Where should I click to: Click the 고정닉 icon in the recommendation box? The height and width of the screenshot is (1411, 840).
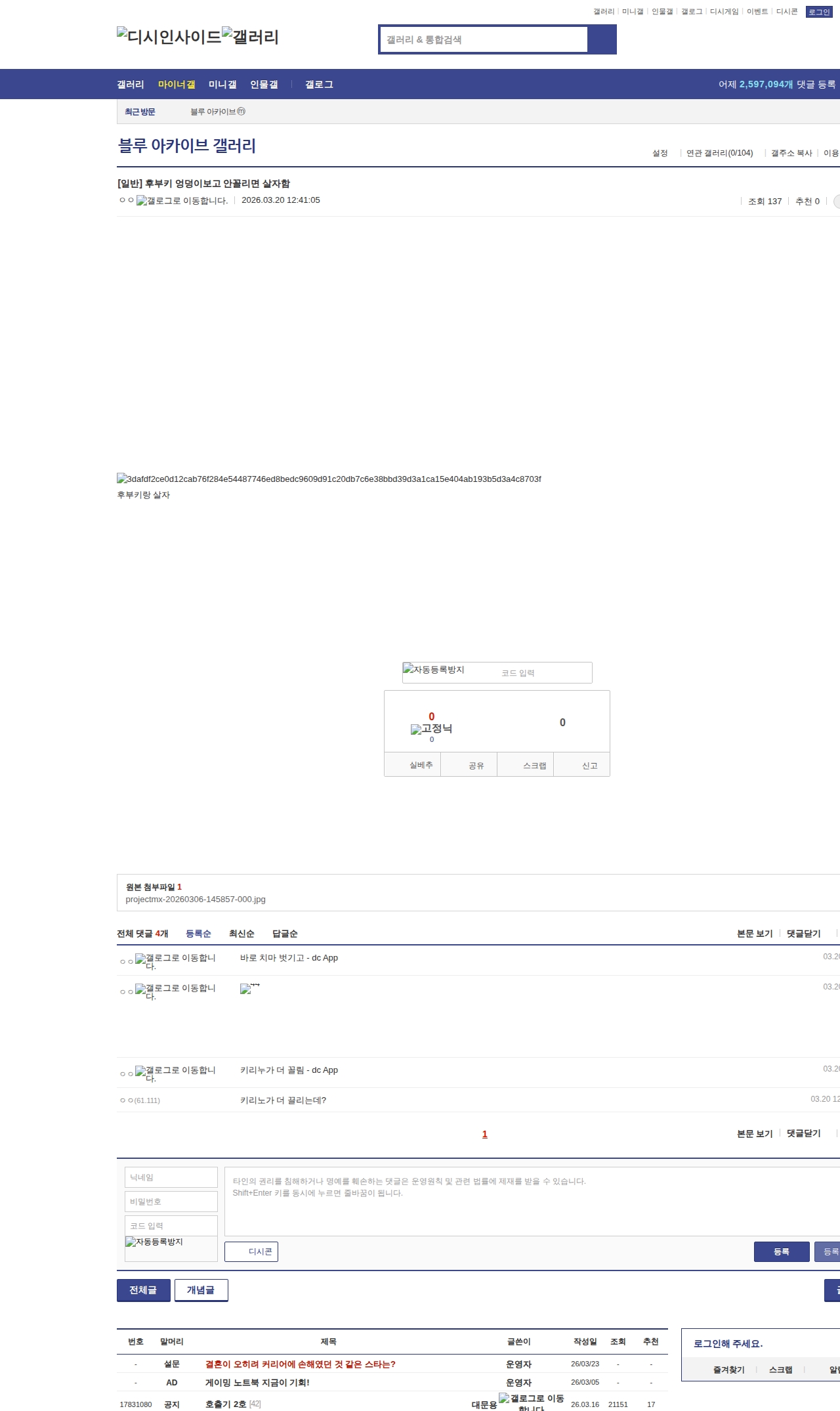[x=431, y=729]
